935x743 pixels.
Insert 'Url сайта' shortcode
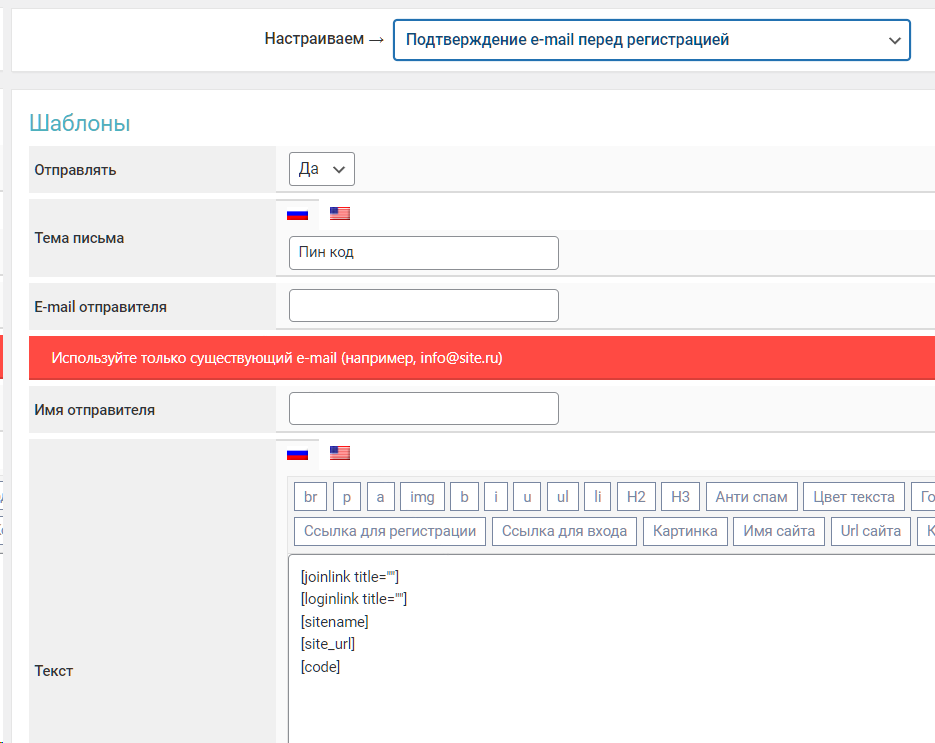click(x=868, y=531)
